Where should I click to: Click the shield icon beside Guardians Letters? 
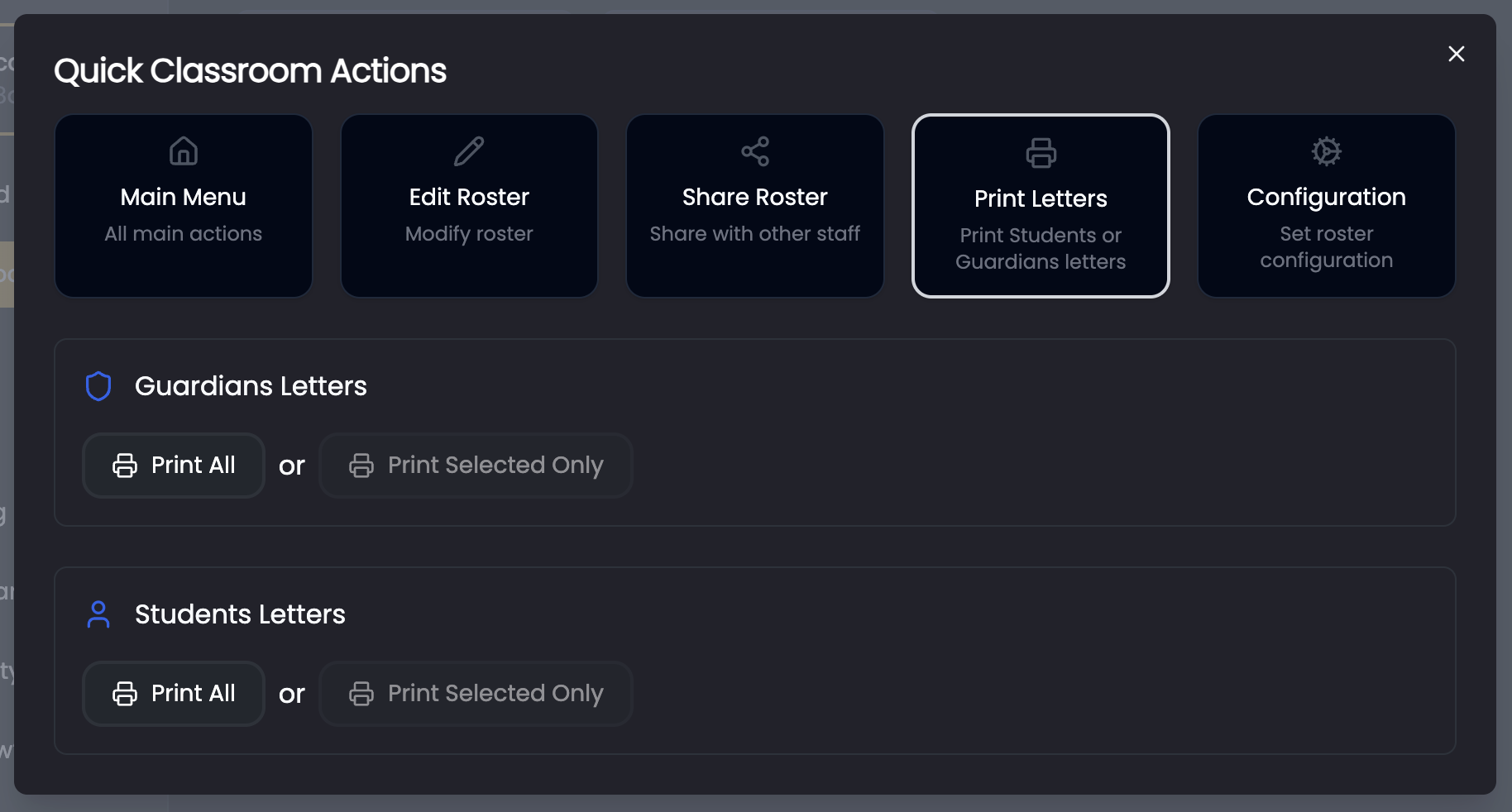click(98, 386)
